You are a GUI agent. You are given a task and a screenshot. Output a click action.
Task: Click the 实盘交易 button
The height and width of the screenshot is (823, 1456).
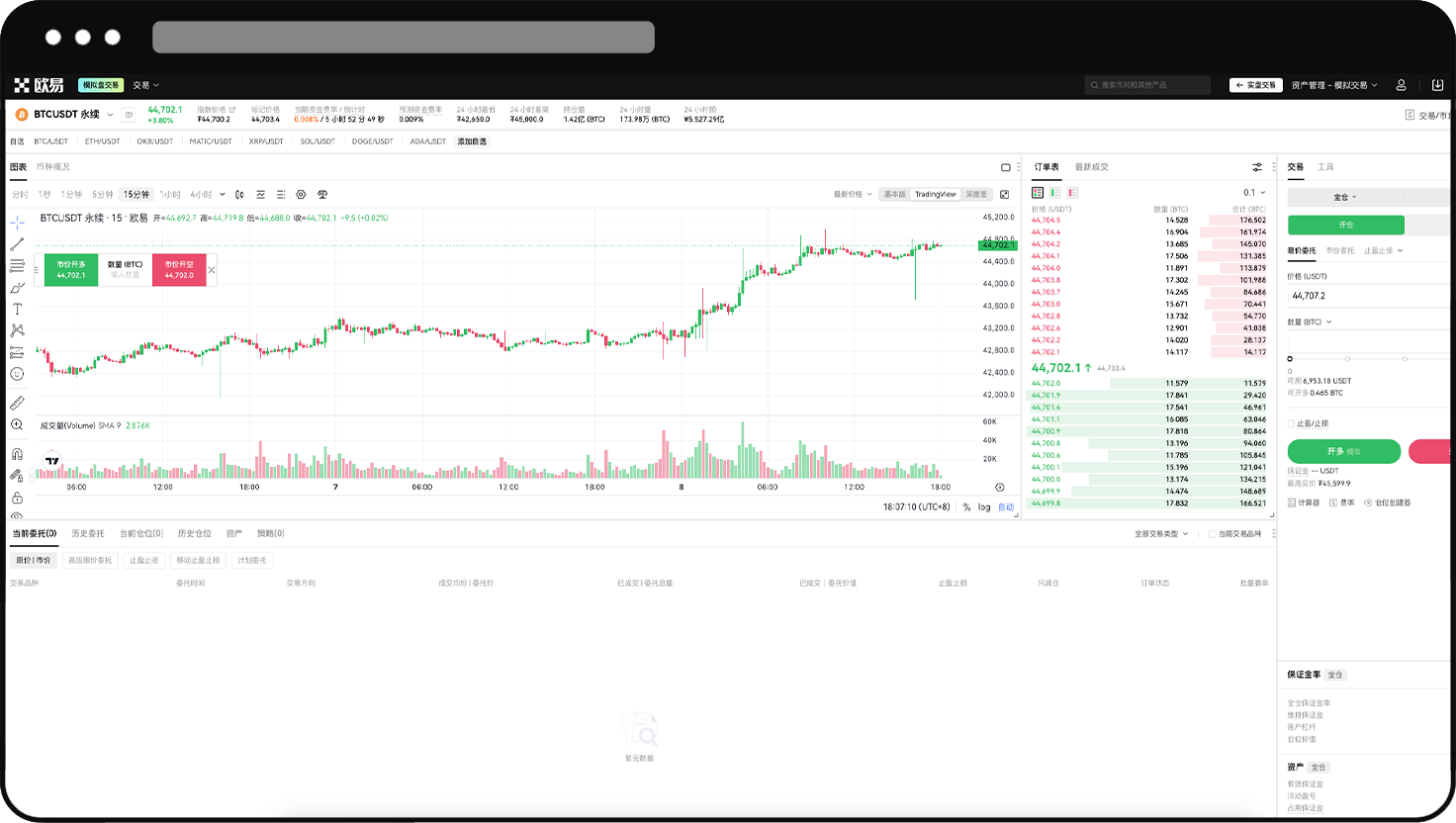point(1255,85)
